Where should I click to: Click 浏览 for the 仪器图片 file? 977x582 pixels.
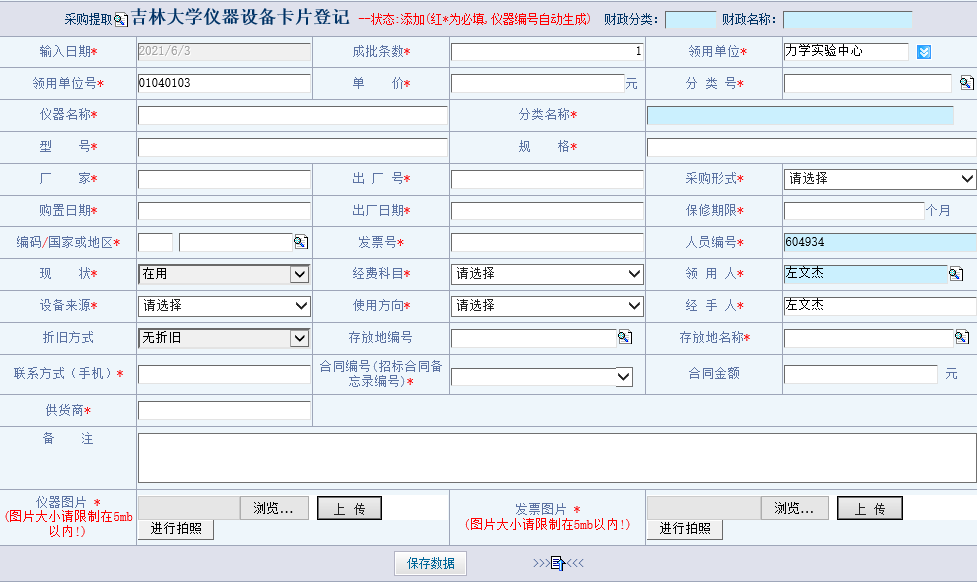coord(274,508)
